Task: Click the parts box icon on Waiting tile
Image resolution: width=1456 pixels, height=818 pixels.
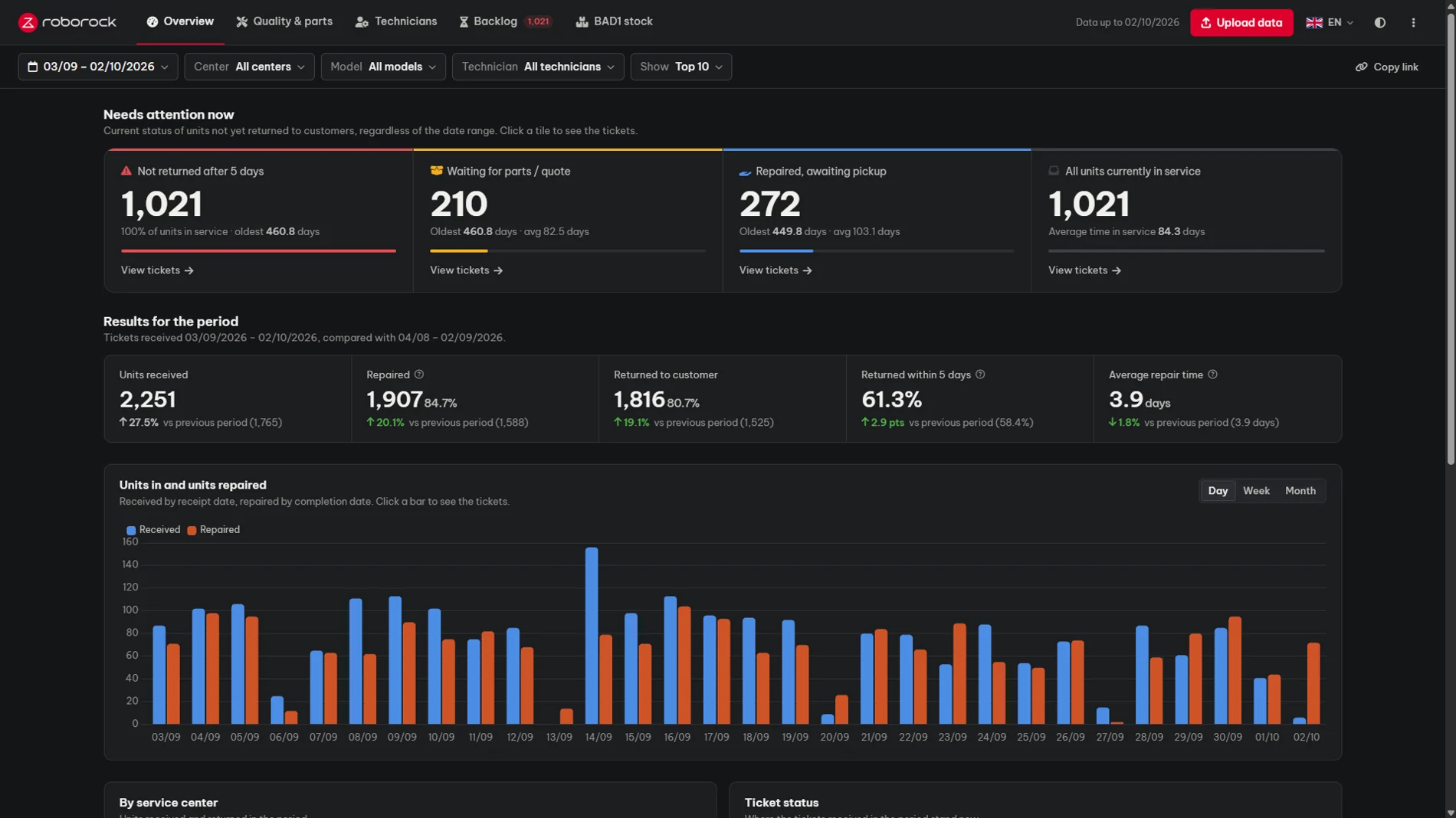Action: (x=436, y=171)
